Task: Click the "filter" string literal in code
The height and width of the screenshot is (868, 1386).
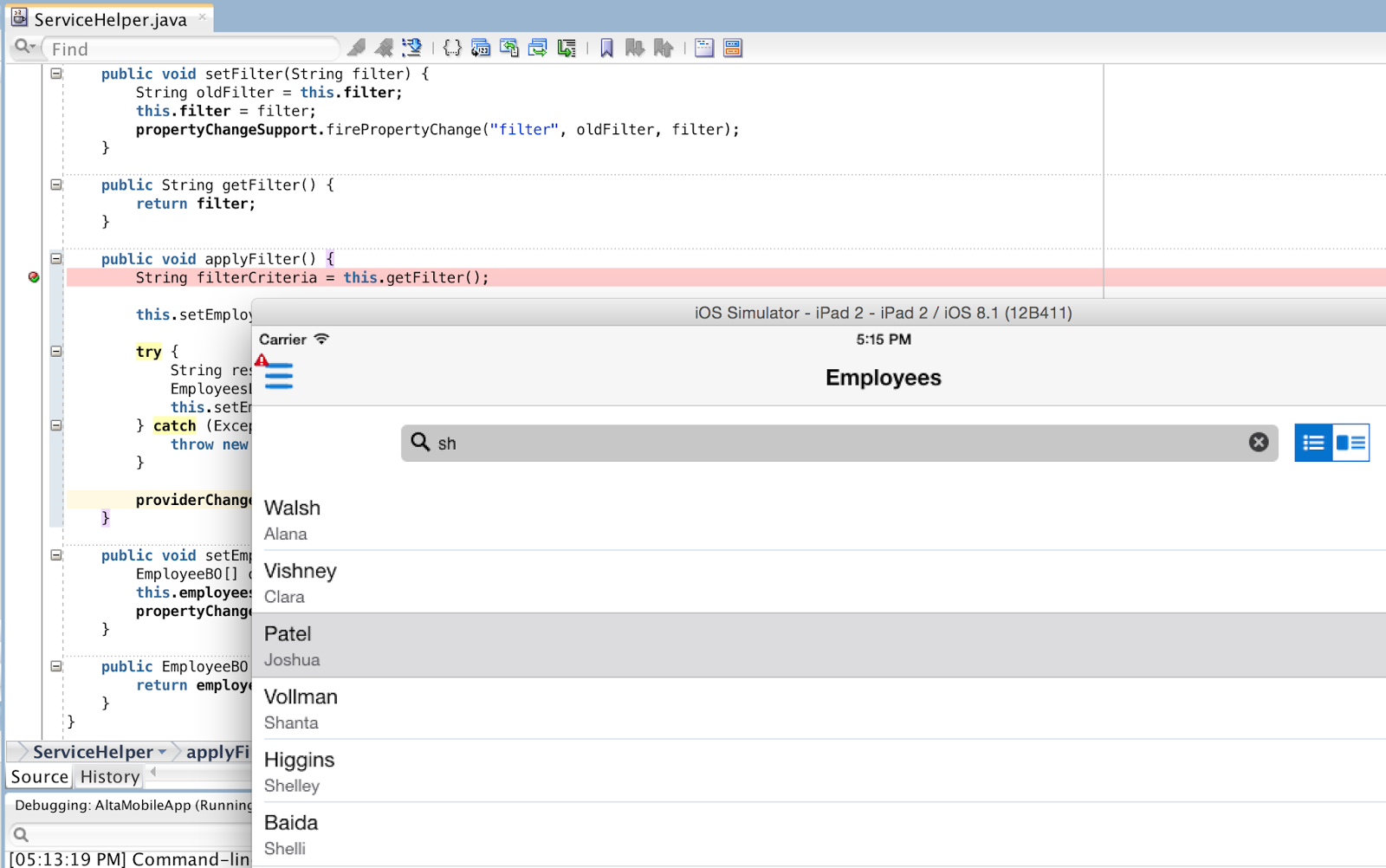Action: pos(524,130)
